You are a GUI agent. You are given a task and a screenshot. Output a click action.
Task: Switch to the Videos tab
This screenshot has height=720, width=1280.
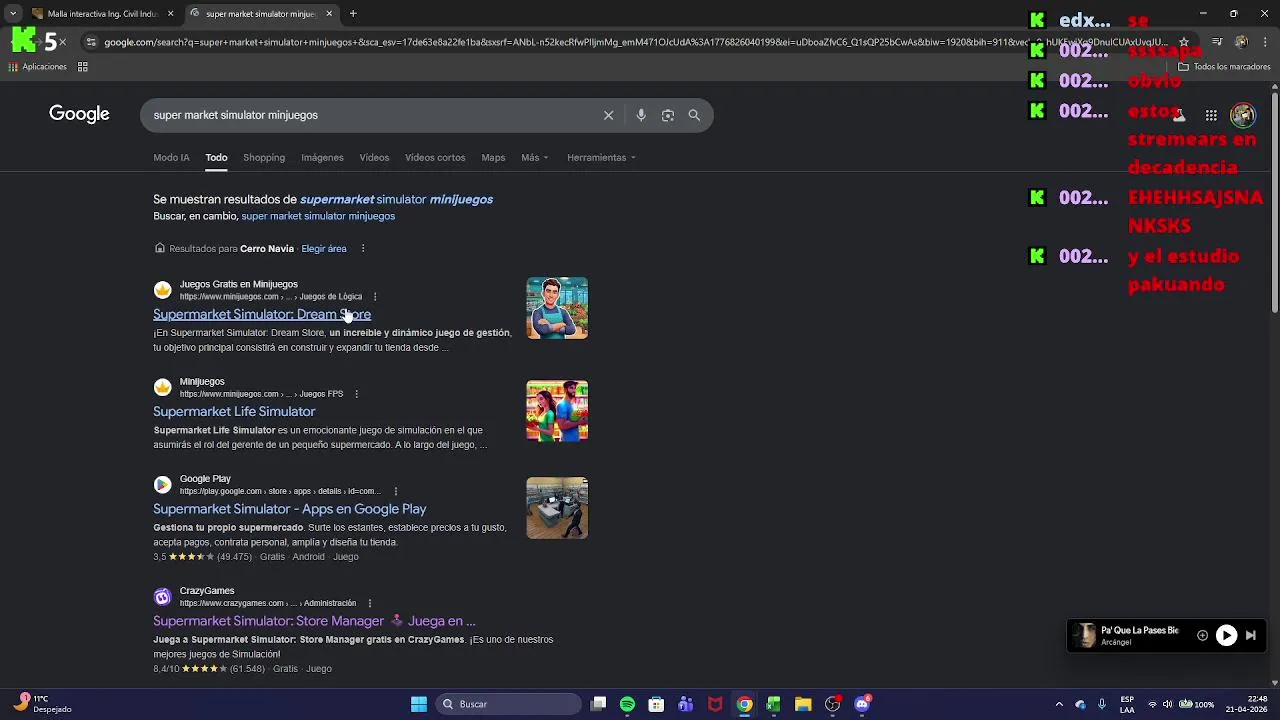point(374,157)
